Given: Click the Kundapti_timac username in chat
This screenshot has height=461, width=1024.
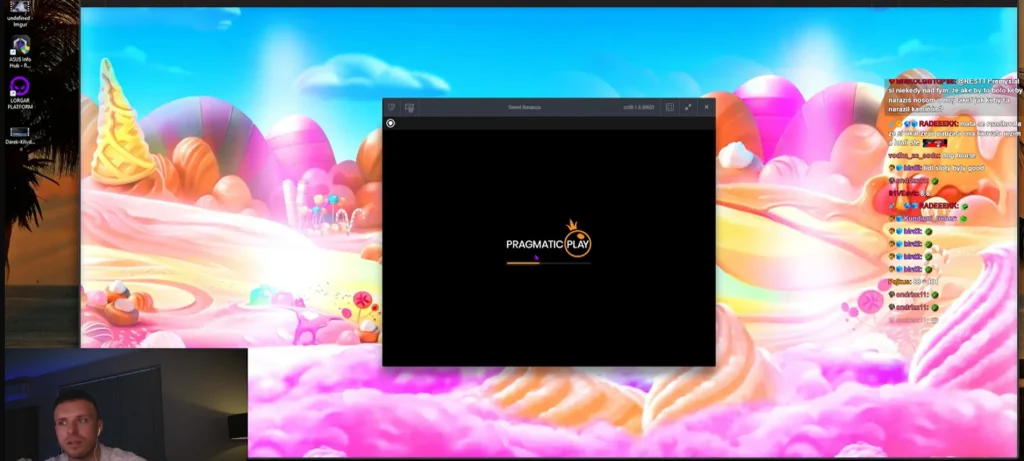Looking at the screenshot, I should [931, 217].
